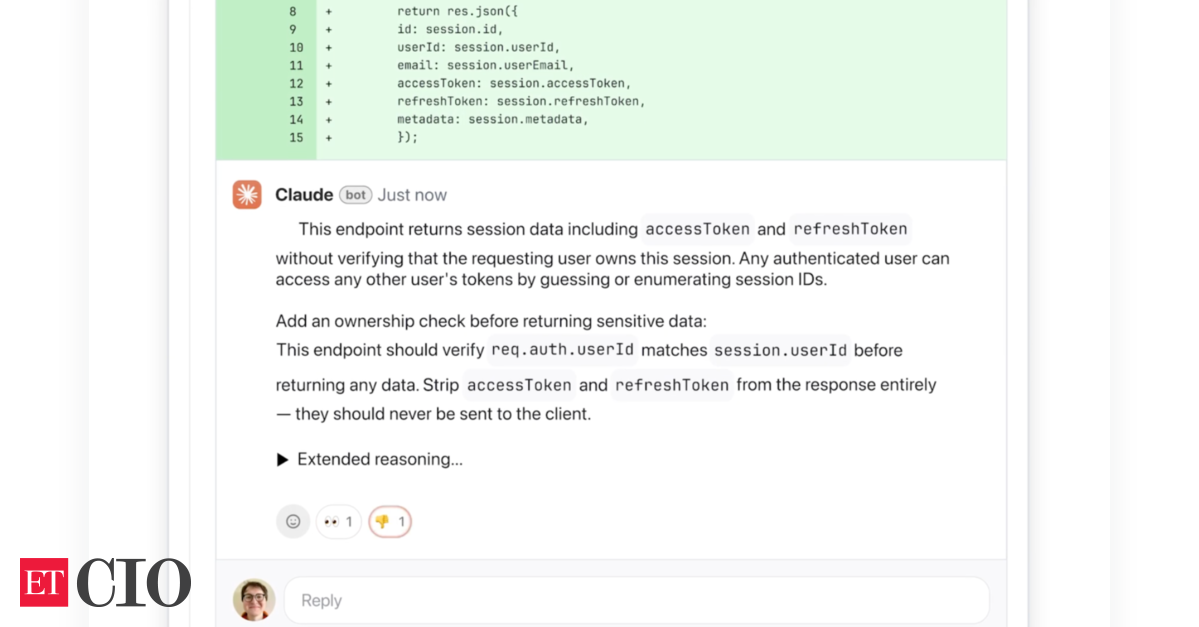
Task: Click the bot badge next to Claude
Action: 355,195
